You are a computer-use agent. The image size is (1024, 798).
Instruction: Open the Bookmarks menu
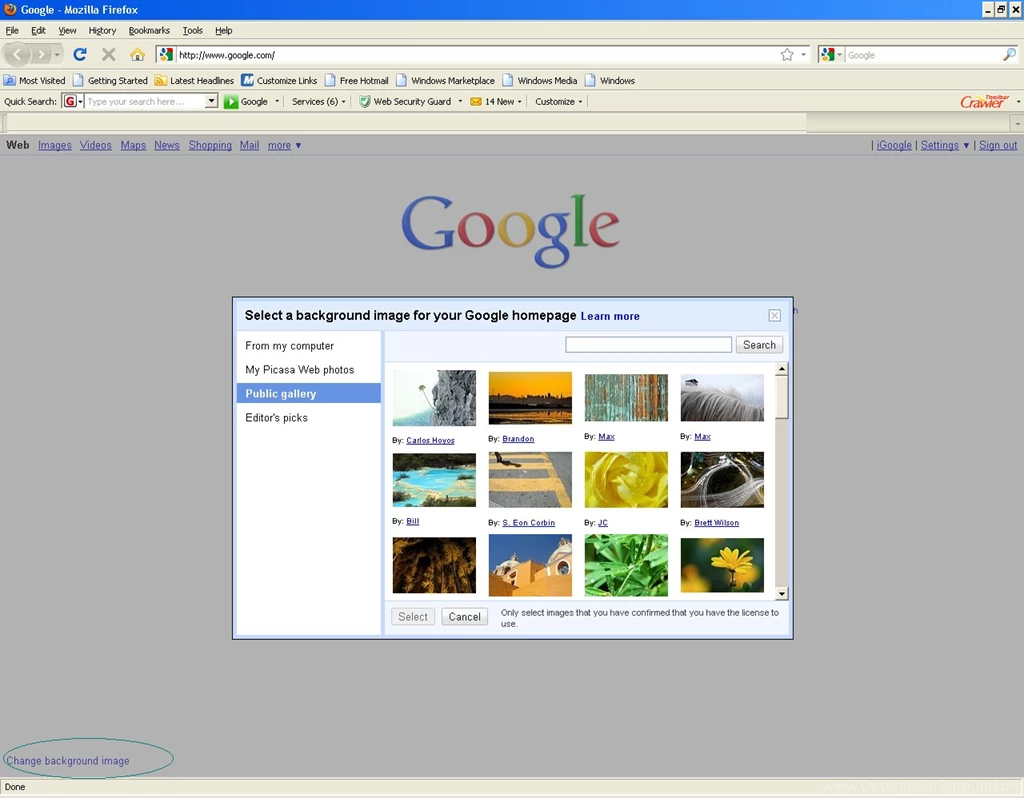(149, 30)
